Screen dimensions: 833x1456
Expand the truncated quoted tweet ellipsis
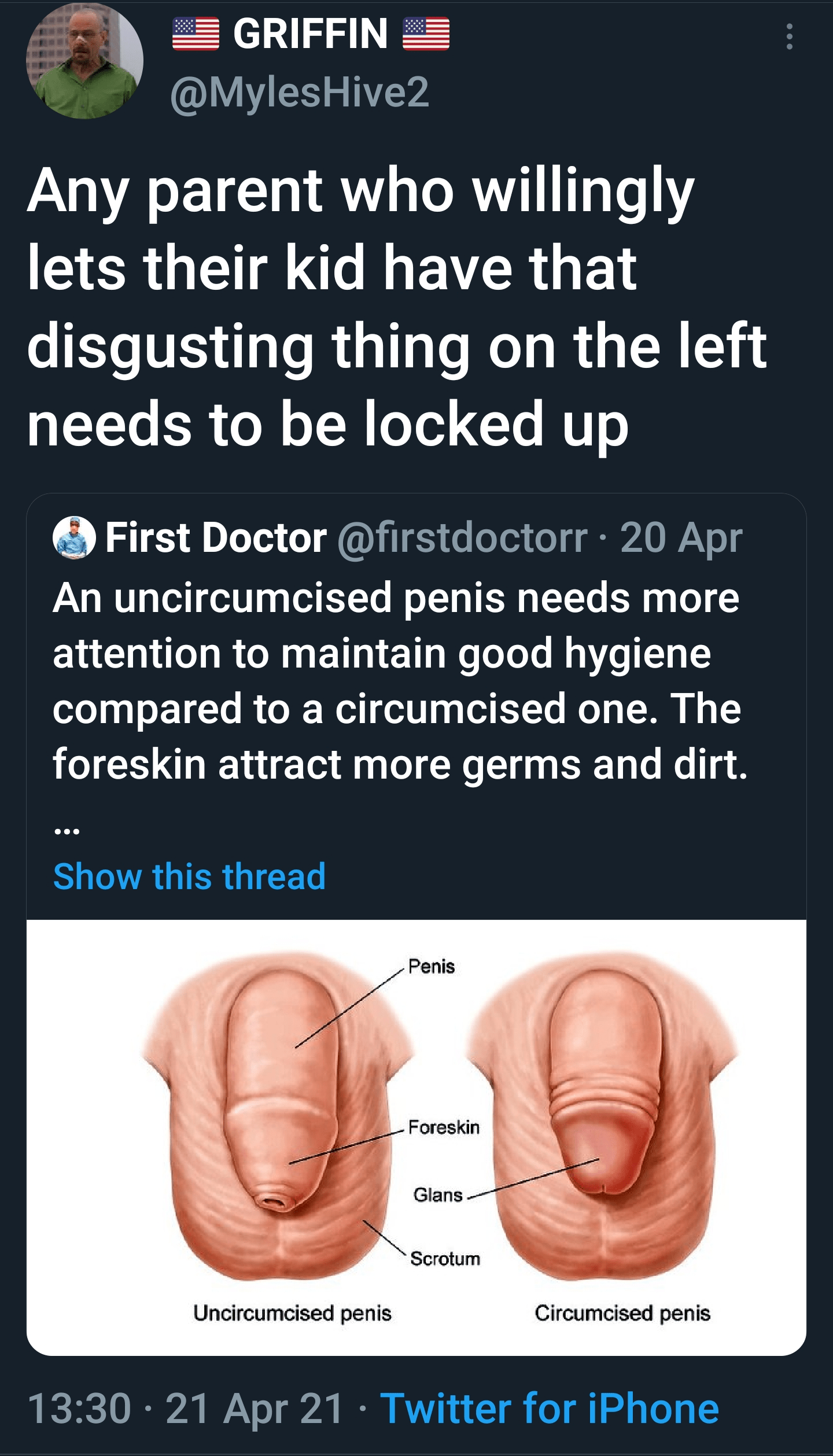pyautogui.click(x=66, y=831)
